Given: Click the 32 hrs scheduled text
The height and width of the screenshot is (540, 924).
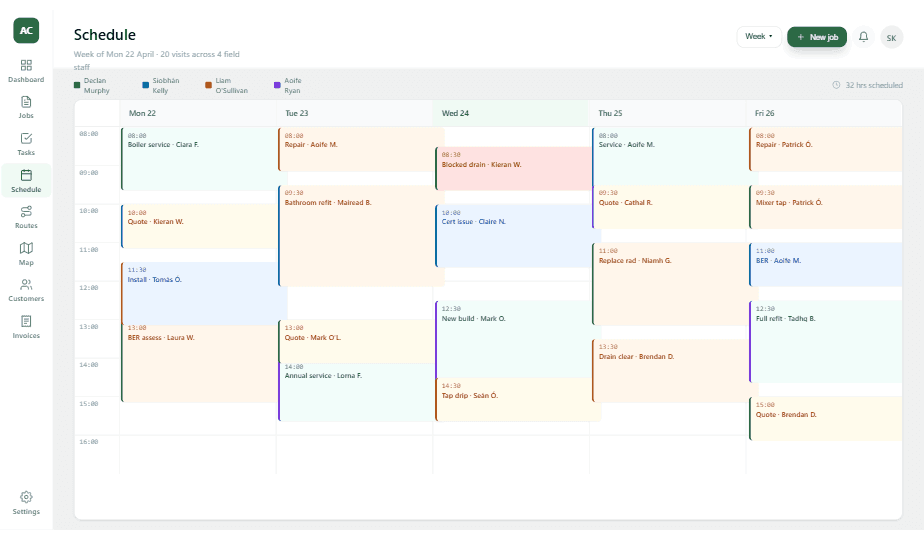Looking at the screenshot, I should [x=874, y=85].
